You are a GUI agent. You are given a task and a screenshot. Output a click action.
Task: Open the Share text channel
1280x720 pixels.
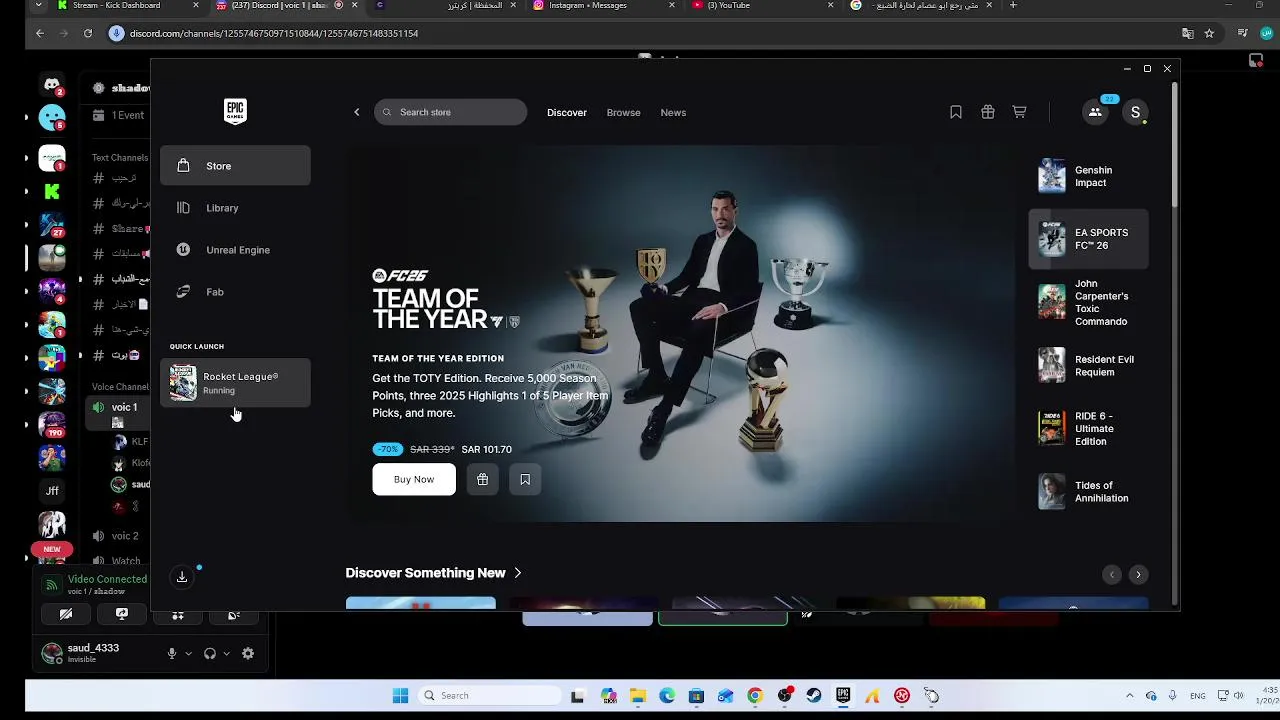pyautogui.click(x=120, y=229)
